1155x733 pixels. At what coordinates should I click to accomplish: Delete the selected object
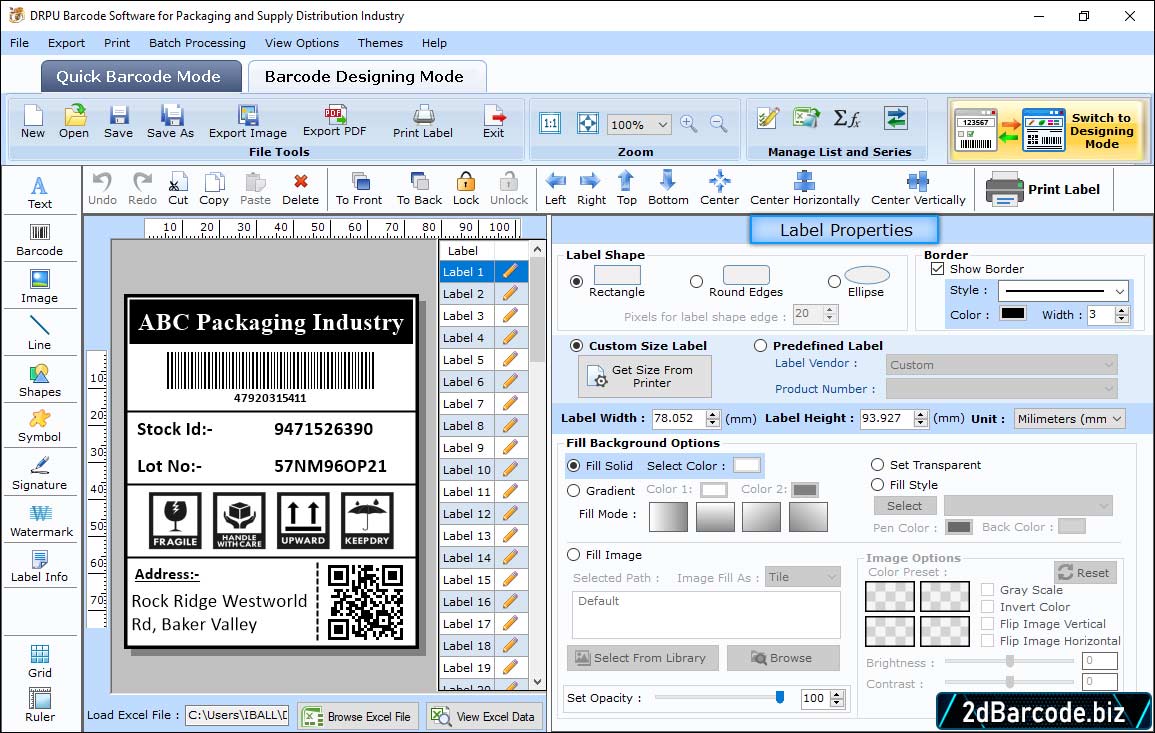301,189
